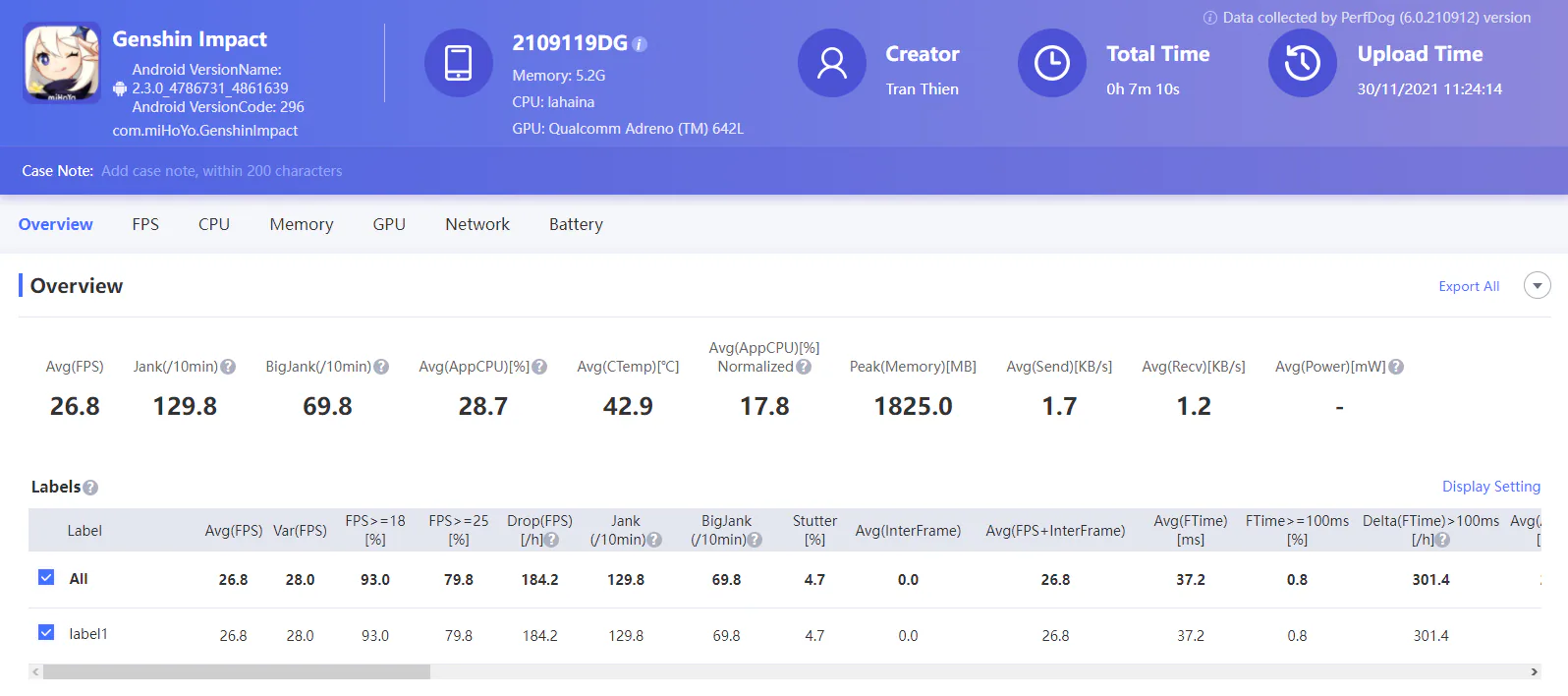Click the Avg(FTime) [ms] column header
Screen dimensions: 1568x696
point(1191,530)
